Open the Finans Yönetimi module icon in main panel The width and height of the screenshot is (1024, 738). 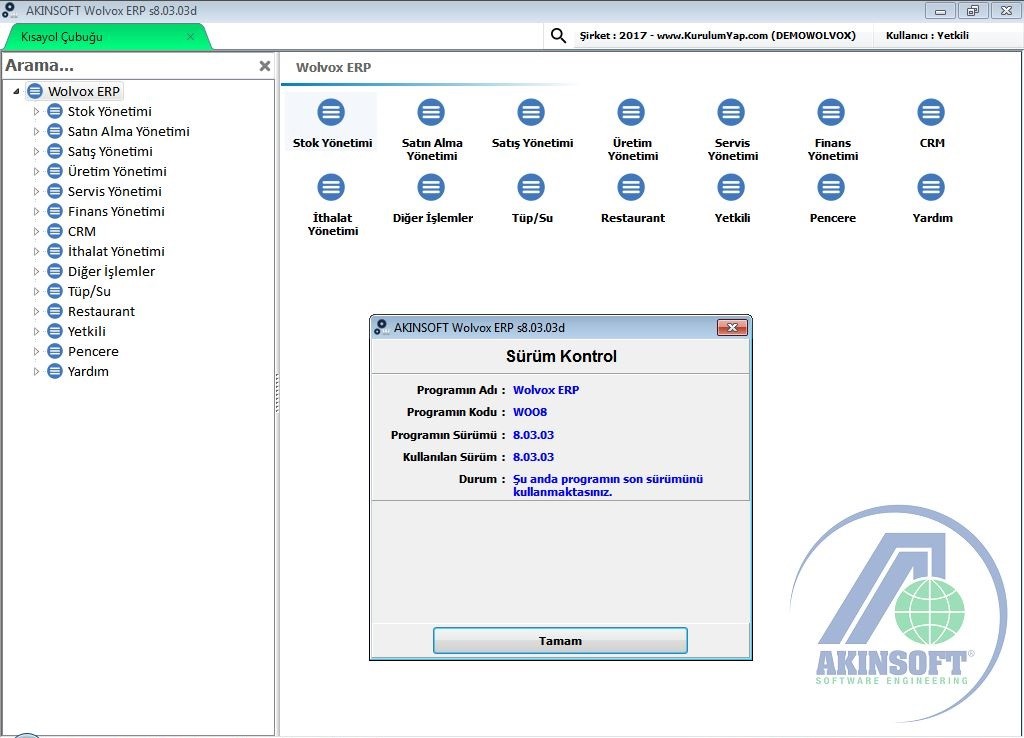tap(831, 112)
